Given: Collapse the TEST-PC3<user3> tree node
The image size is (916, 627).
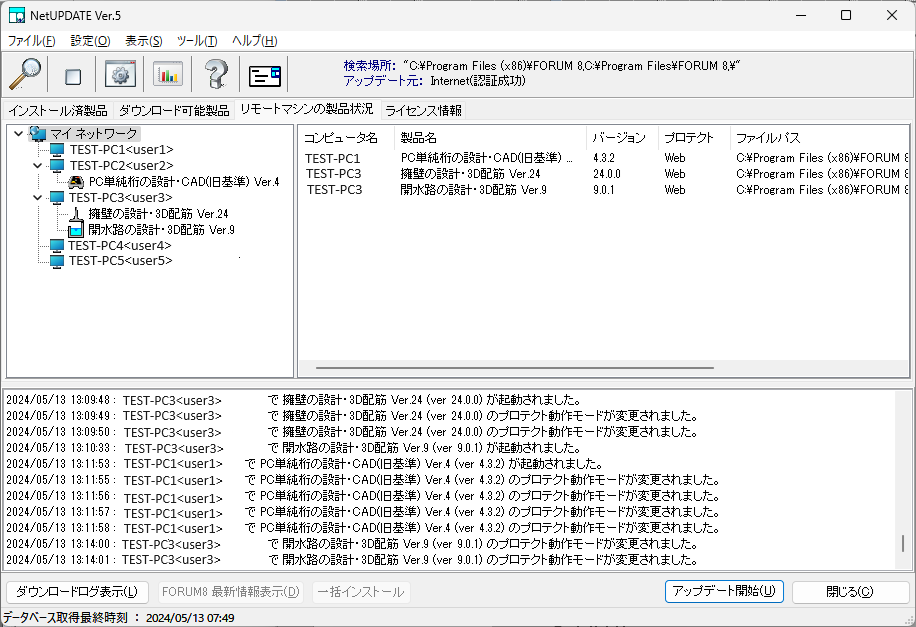Looking at the screenshot, I should tap(37, 198).
